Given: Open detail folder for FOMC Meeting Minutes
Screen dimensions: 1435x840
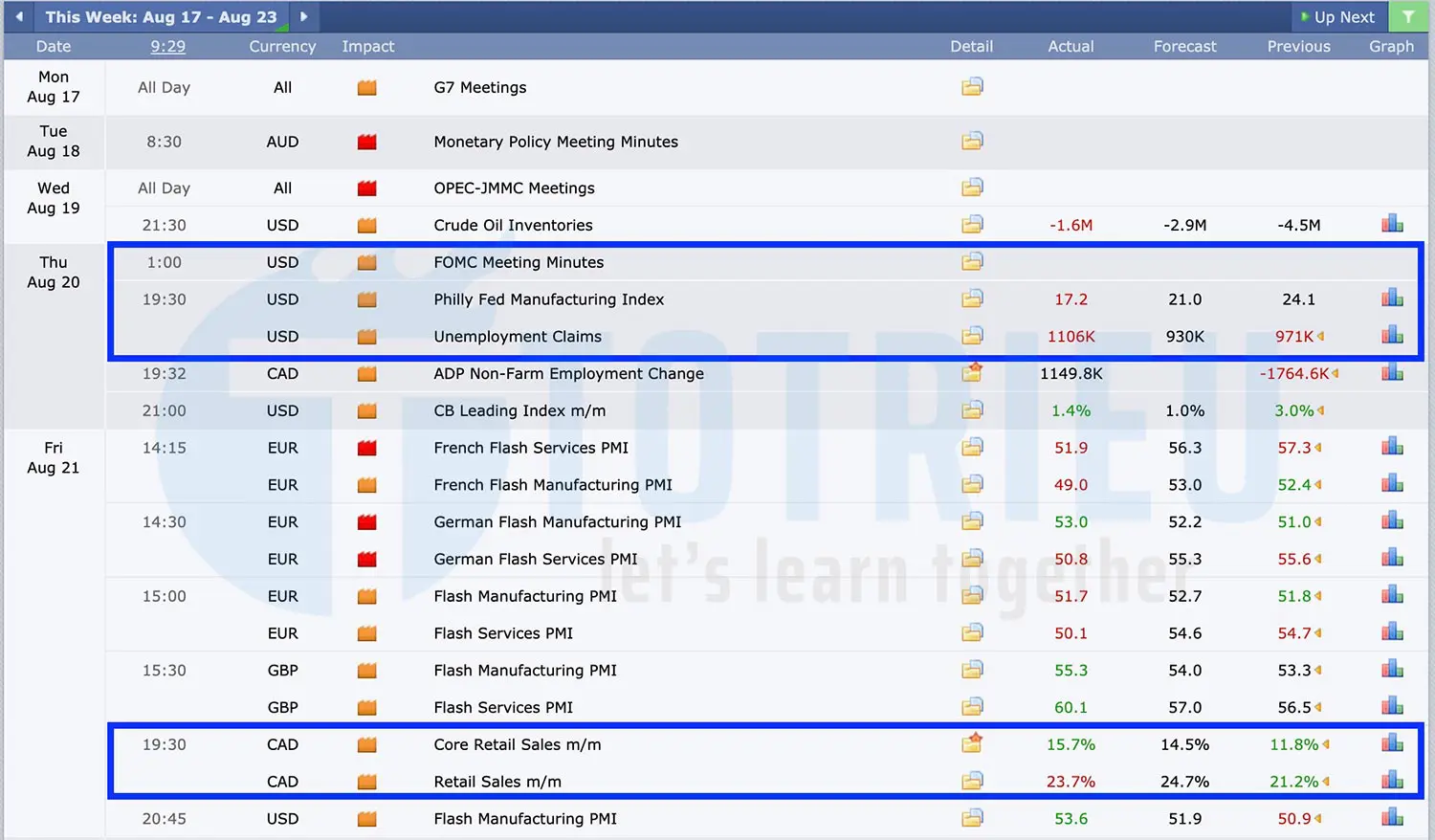Looking at the screenshot, I should click(972, 262).
